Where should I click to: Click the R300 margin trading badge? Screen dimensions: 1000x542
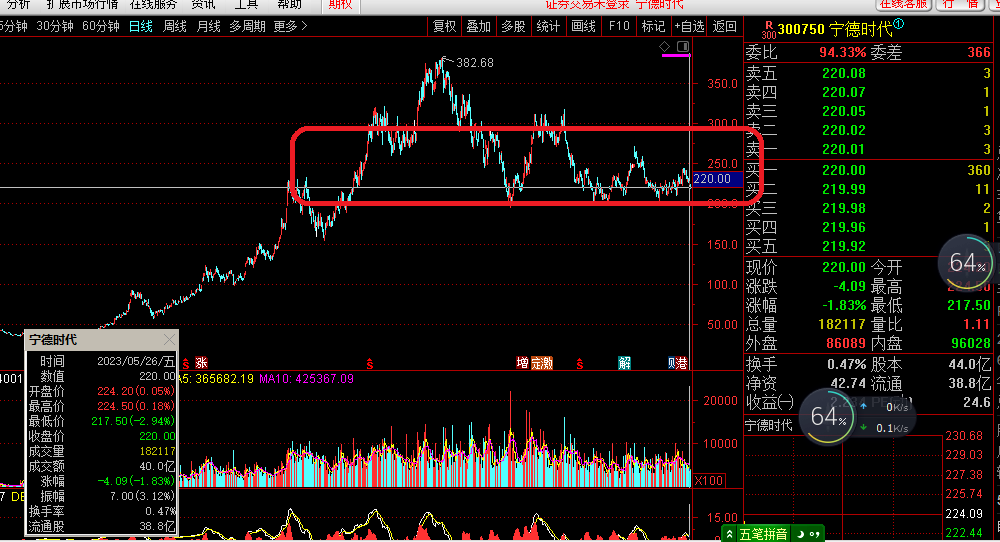(768, 27)
